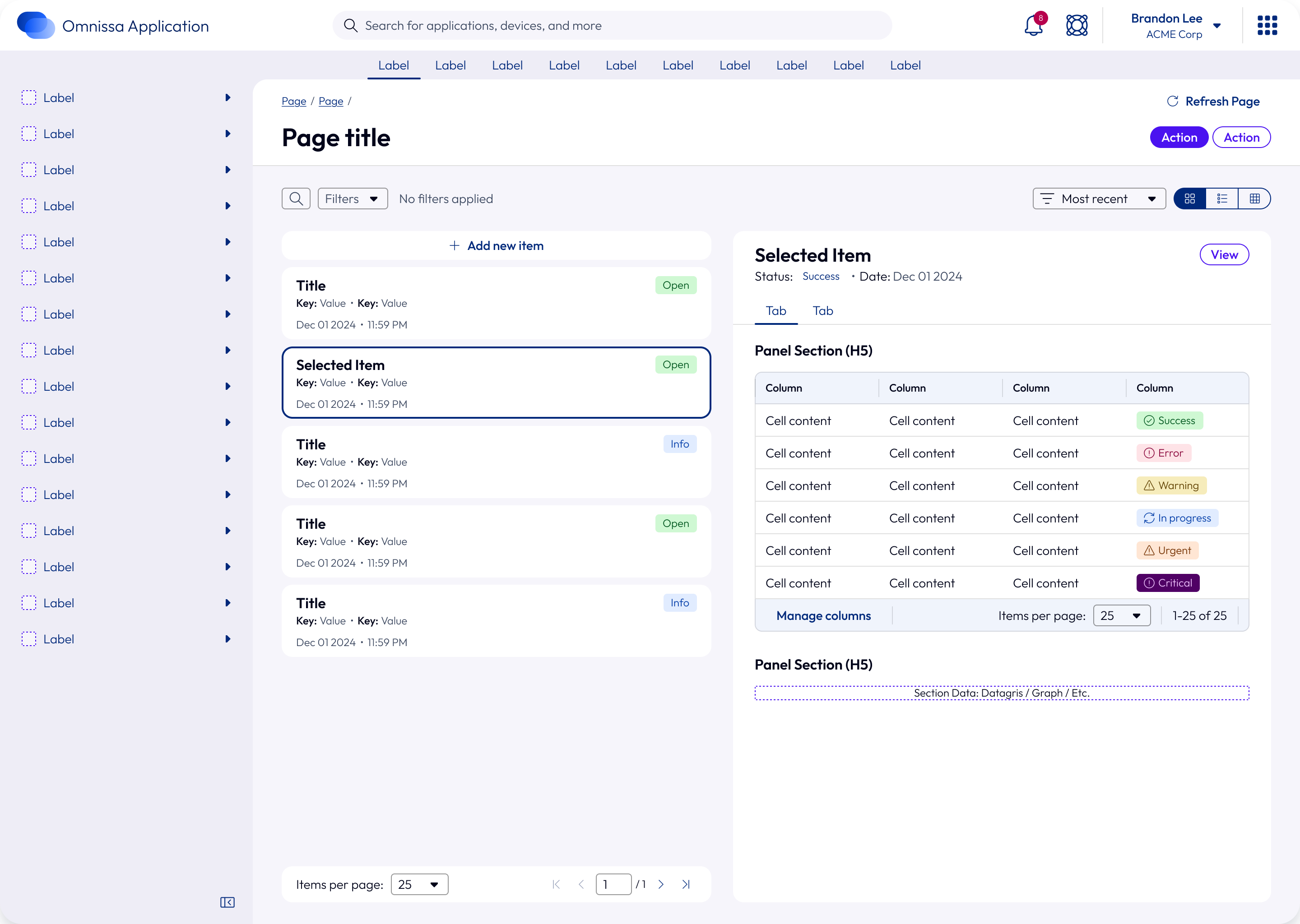Open Manage columns in the data table
The height and width of the screenshot is (924, 1300).
point(823,615)
